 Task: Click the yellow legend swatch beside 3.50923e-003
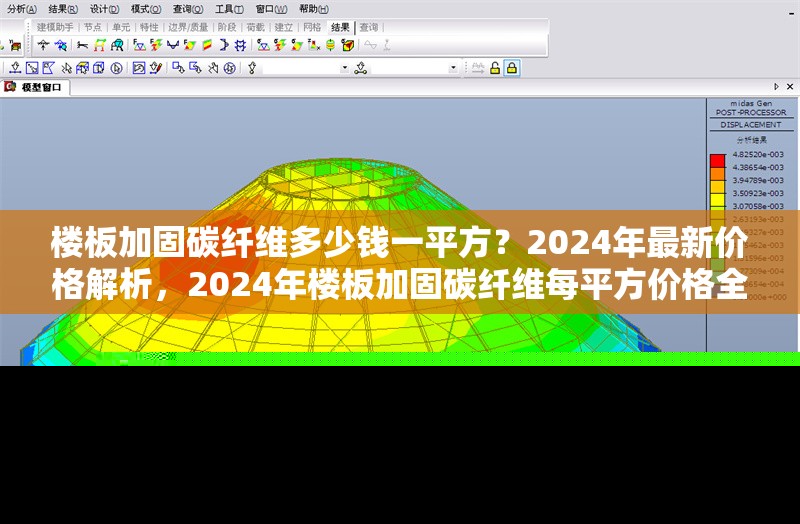[x=717, y=199]
